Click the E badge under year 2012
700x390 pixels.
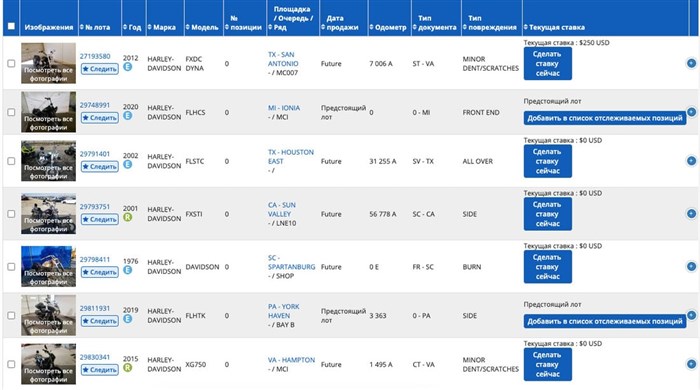click(128, 67)
